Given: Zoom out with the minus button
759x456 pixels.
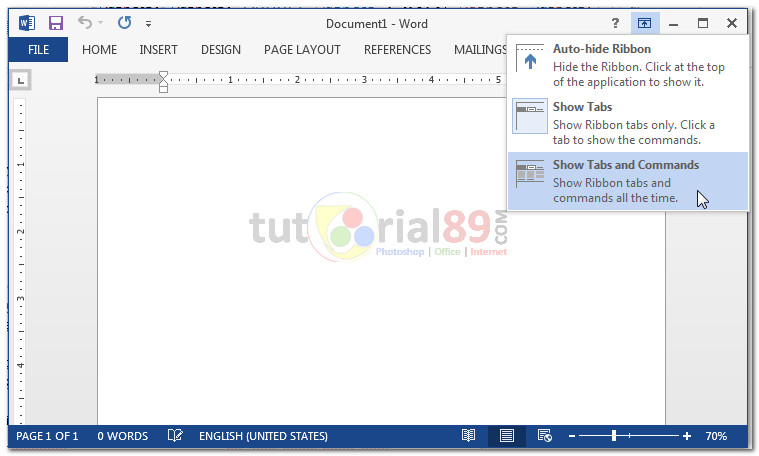Looking at the screenshot, I should 572,436.
